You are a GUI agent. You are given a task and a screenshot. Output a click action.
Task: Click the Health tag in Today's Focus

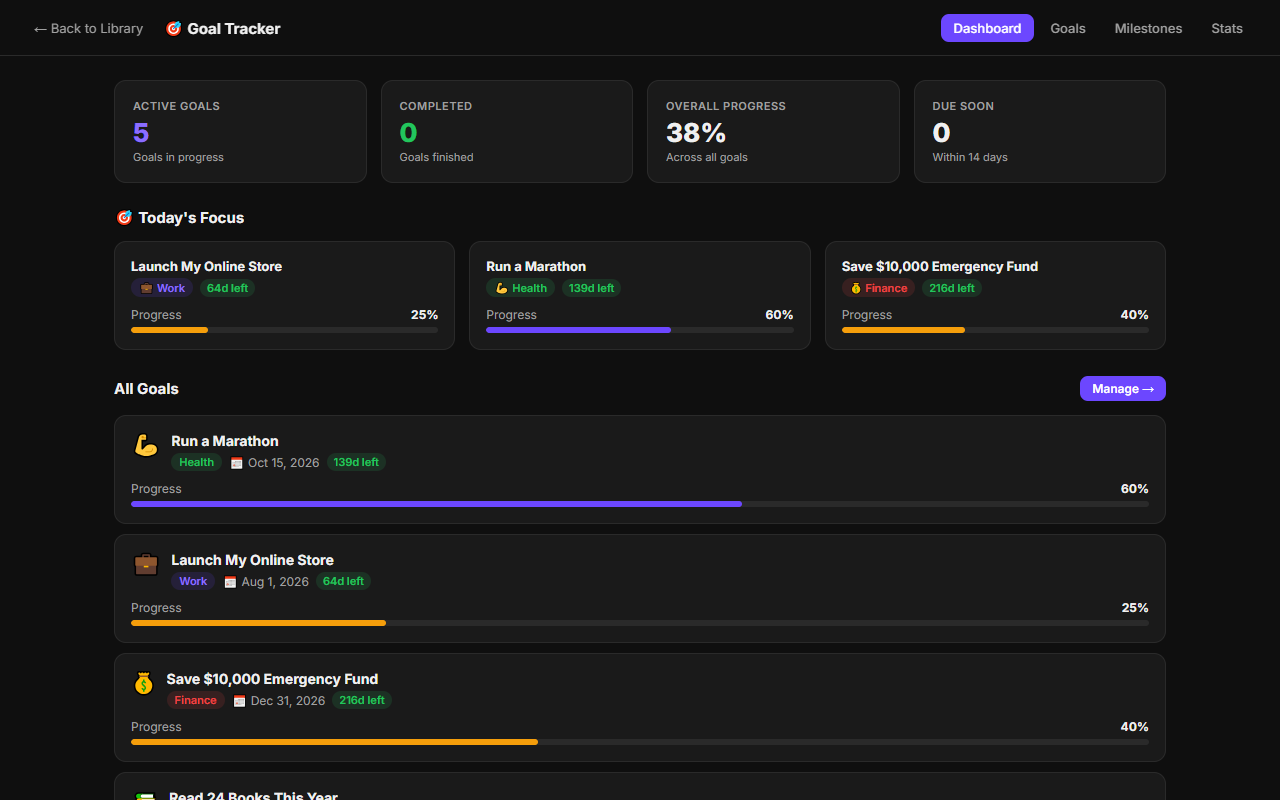click(x=520, y=288)
